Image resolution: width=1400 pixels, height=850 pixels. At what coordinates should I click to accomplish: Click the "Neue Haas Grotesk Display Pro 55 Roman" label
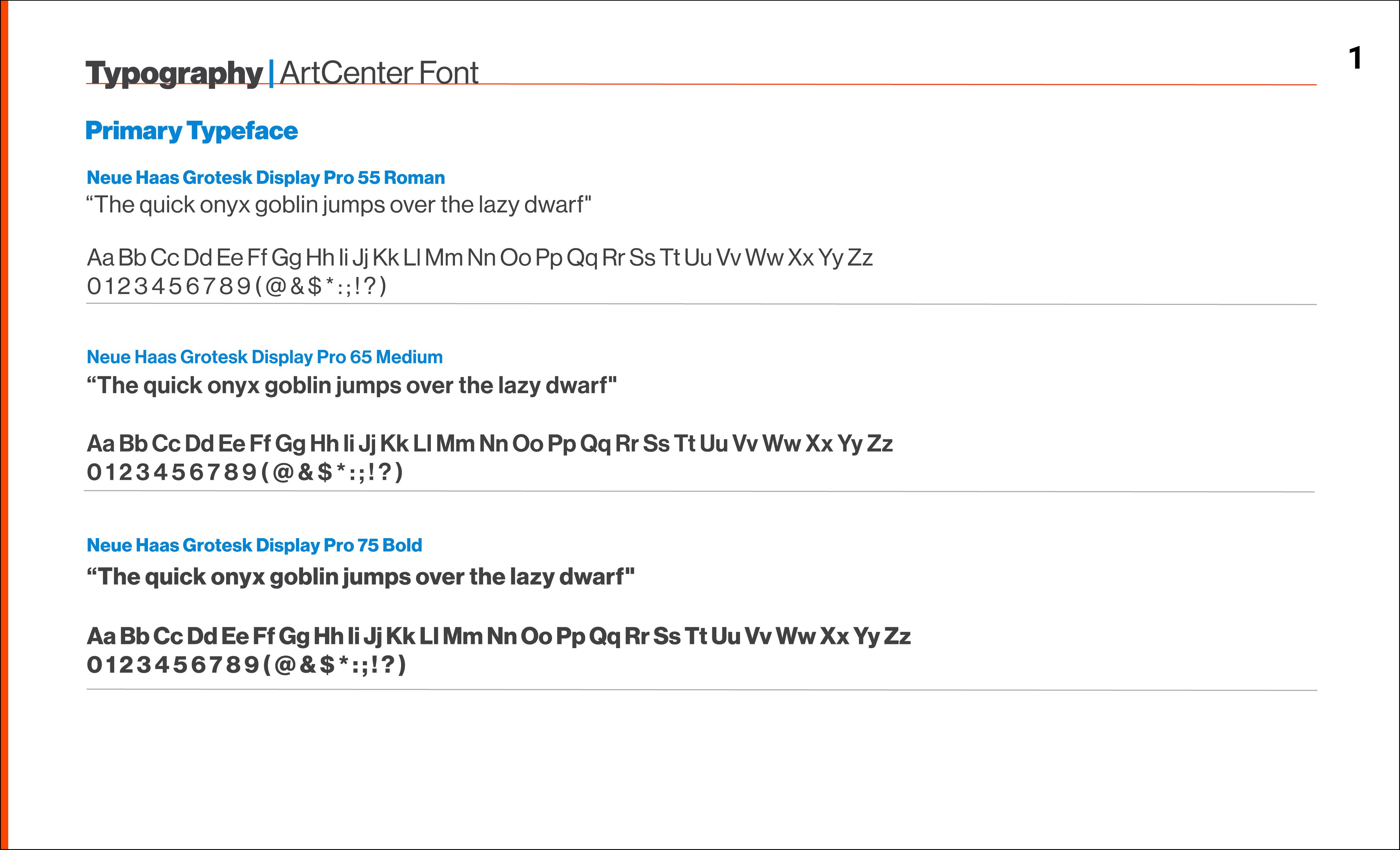(x=265, y=177)
